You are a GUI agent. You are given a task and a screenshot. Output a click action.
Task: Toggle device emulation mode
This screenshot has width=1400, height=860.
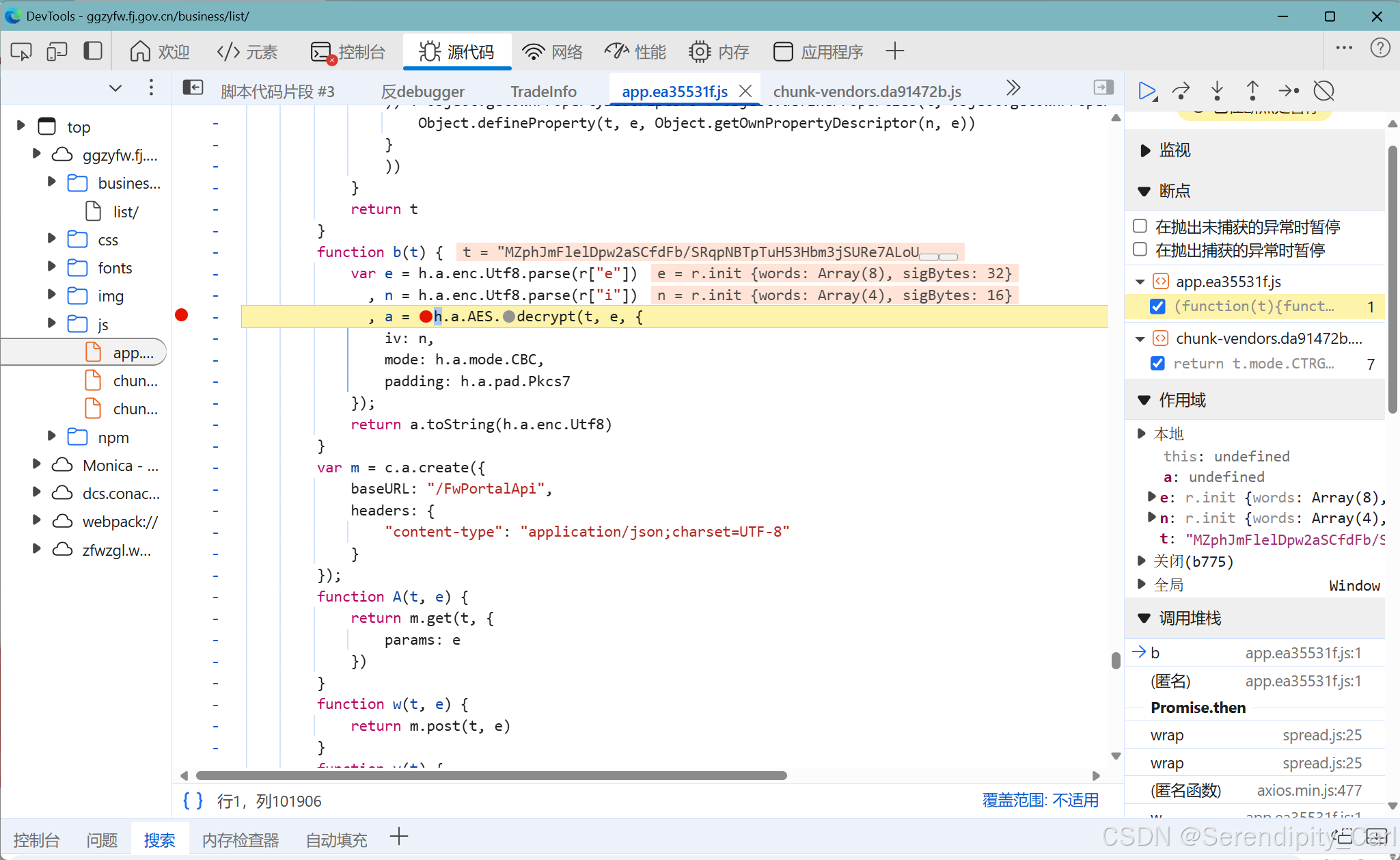57,51
